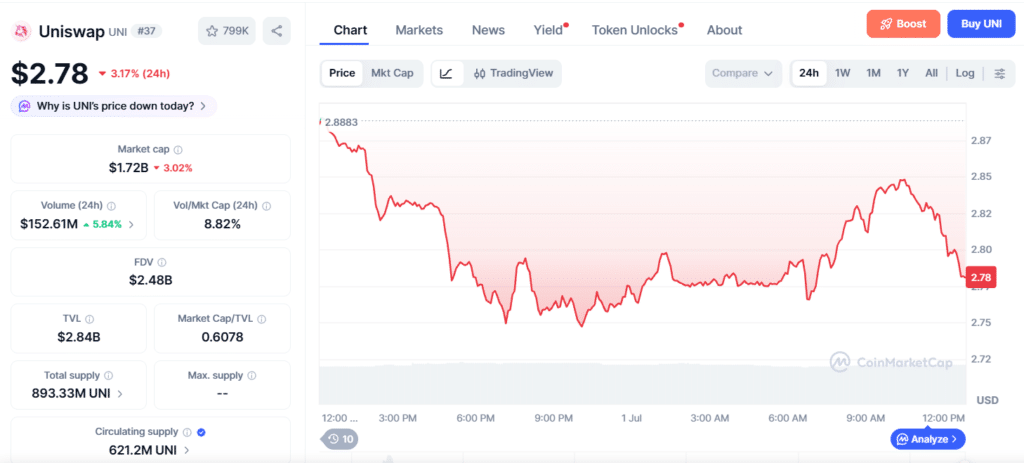Screen dimensions: 1024x463
Task: Click the AI icon beside price question
Action: click(x=25, y=106)
